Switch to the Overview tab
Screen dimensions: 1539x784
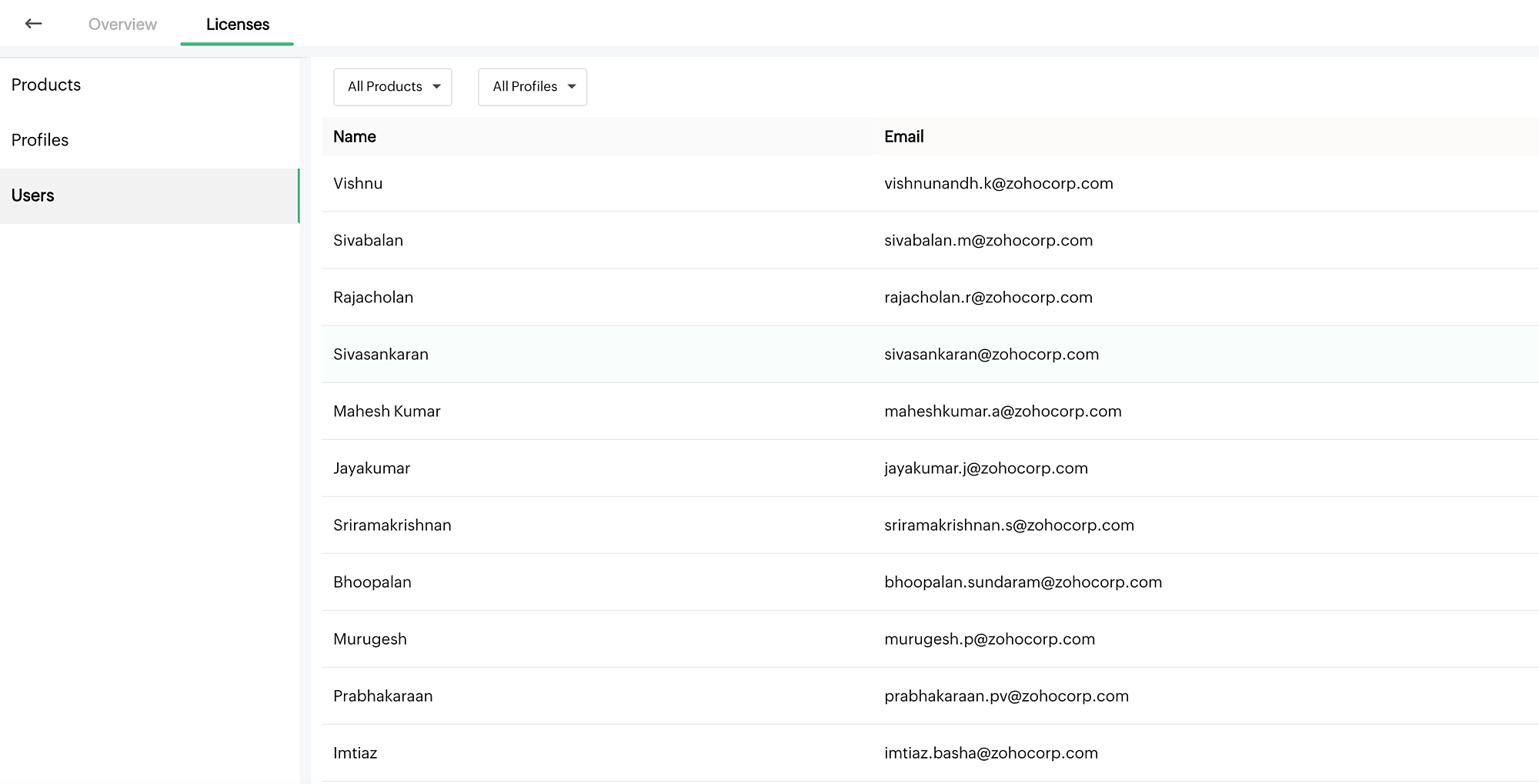[122, 24]
